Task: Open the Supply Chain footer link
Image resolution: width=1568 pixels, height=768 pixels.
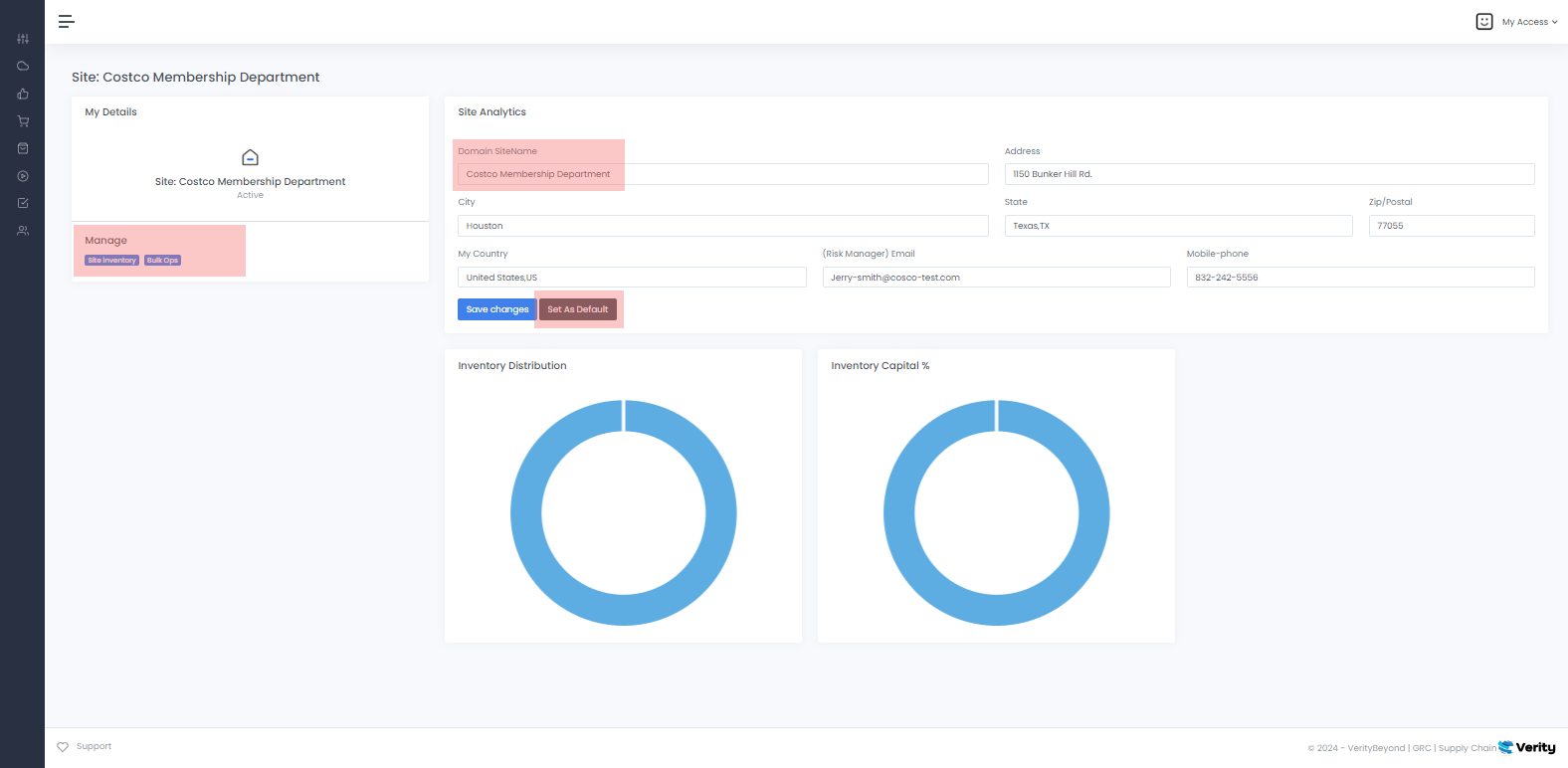Action: (x=1467, y=748)
